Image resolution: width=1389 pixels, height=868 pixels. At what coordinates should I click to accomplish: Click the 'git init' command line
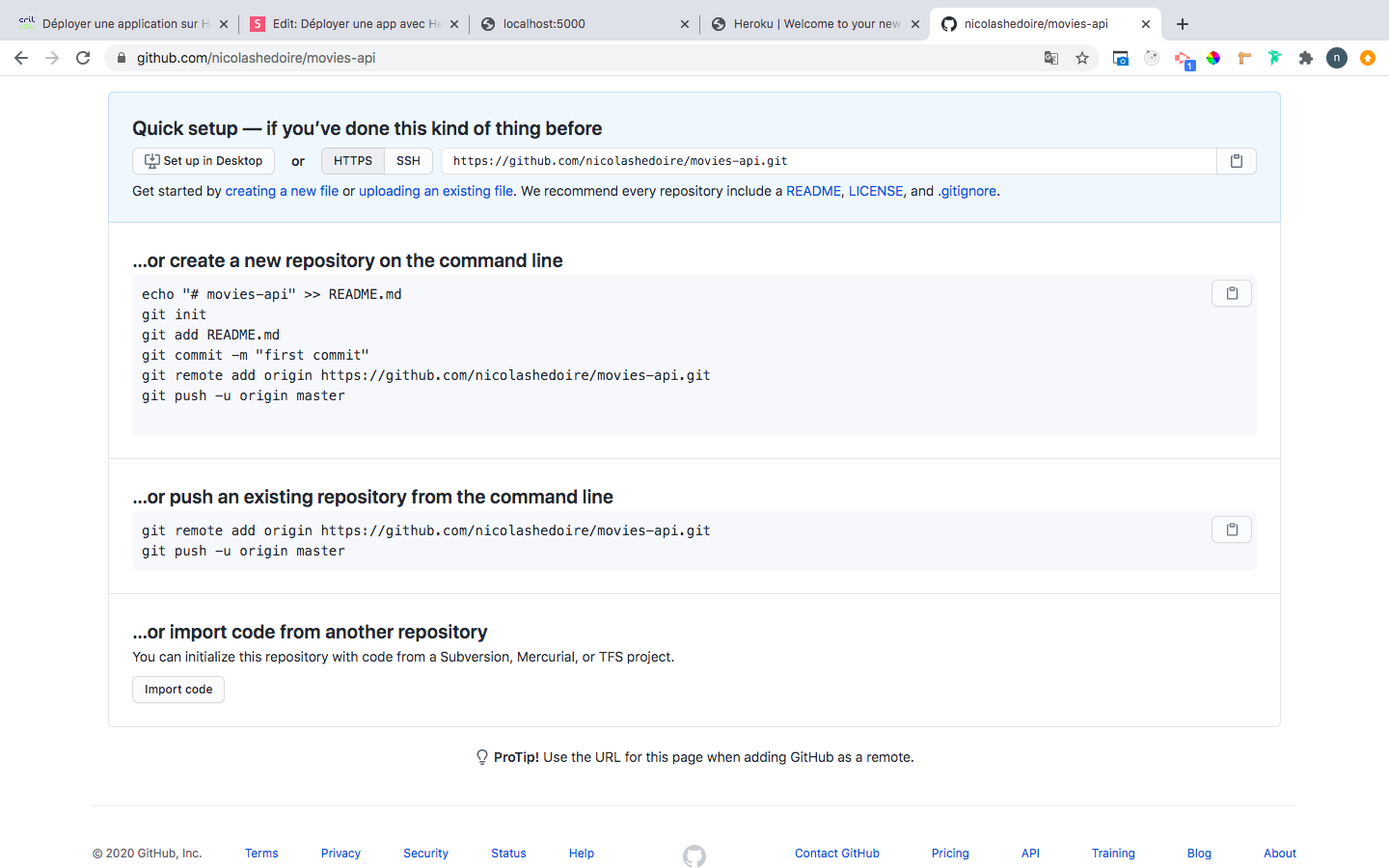tap(174, 314)
